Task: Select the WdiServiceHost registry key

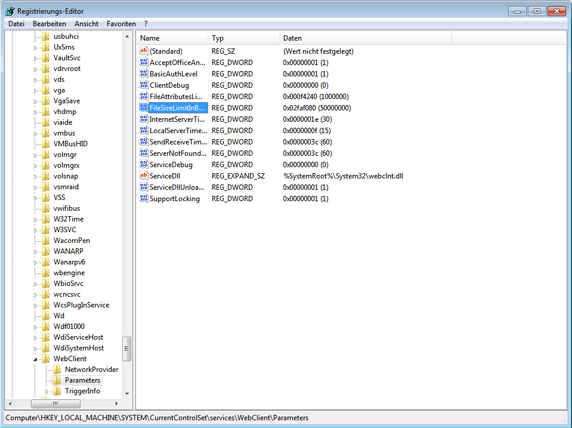Action: (78, 337)
